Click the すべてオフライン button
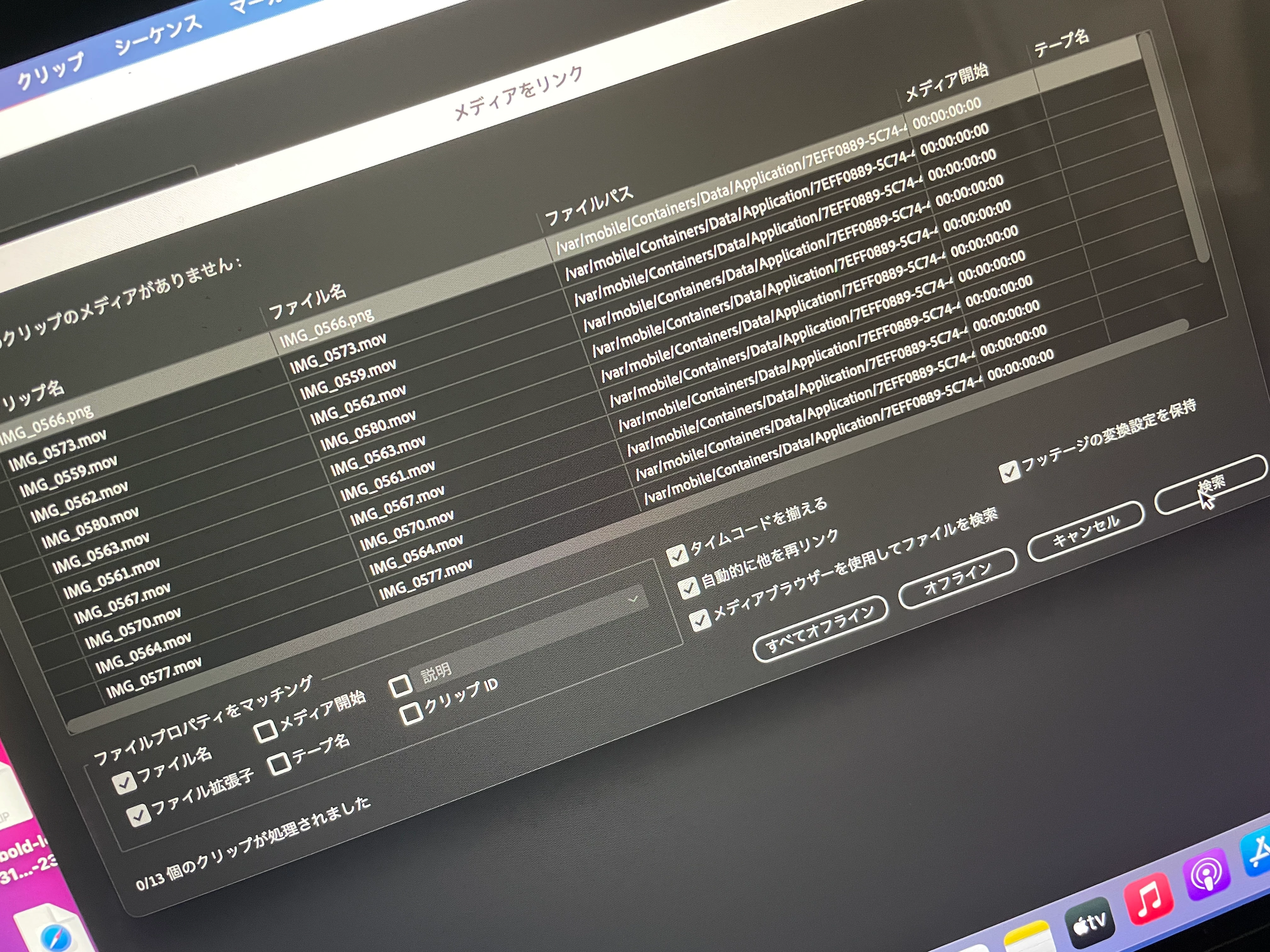Viewport: 1270px width, 952px height. (x=820, y=628)
